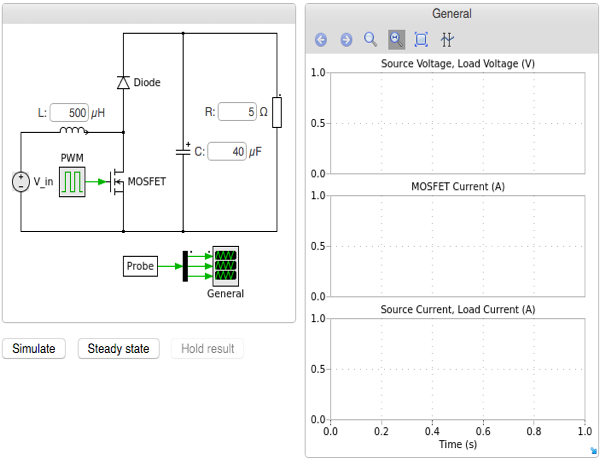
Task: Click the General scope title
Action: pos(452,14)
